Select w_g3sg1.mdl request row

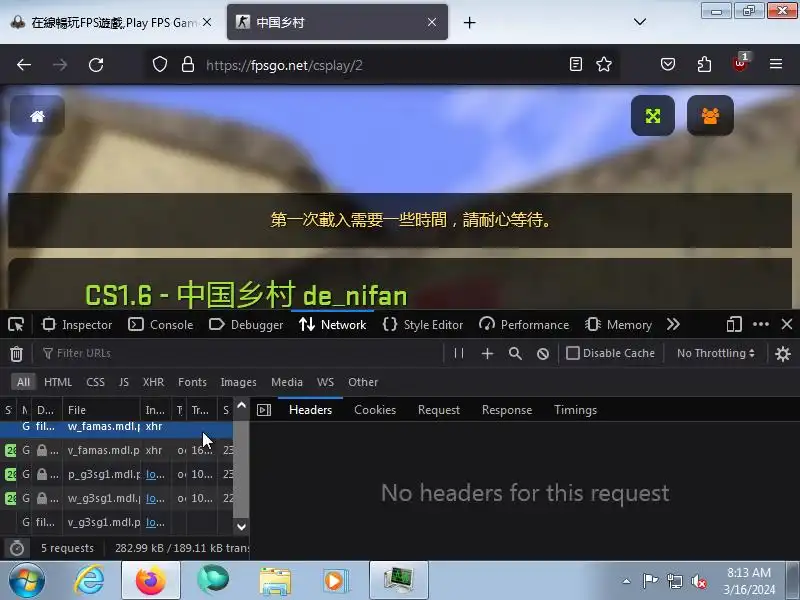tap(117, 498)
